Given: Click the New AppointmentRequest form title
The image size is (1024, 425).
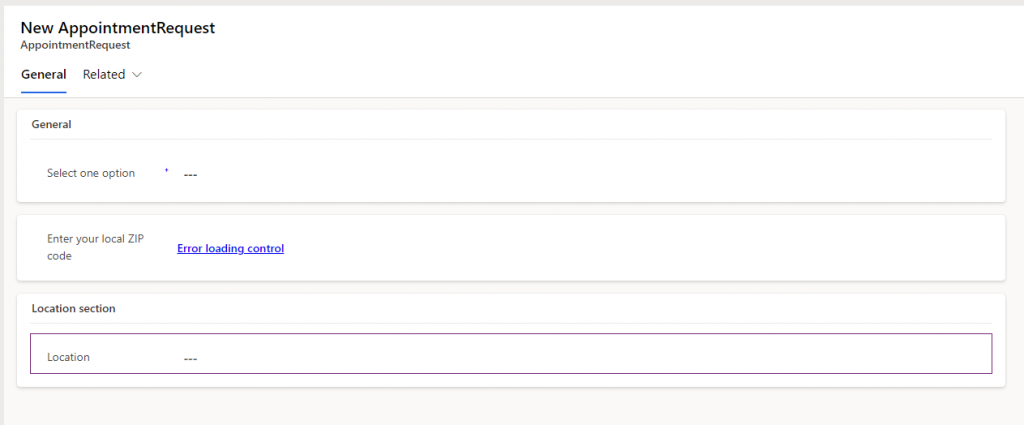Looking at the screenshot, I should click(x=117, y=28).
